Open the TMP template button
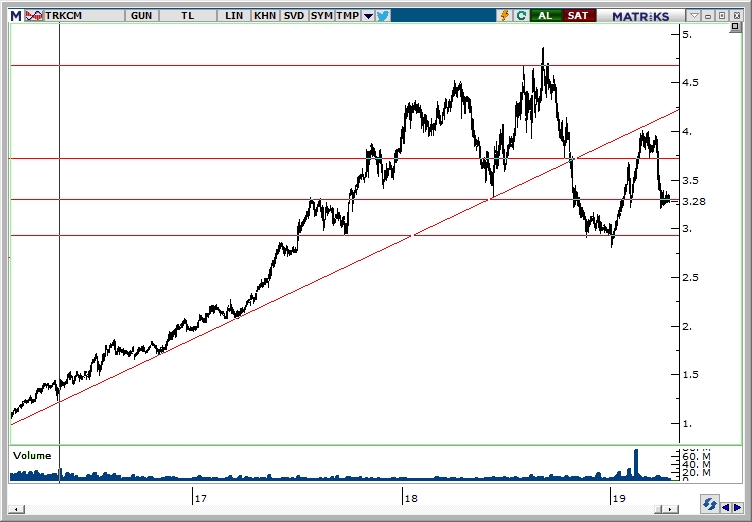The width and height of the screenshot is (752, 522). pos(348,16)
